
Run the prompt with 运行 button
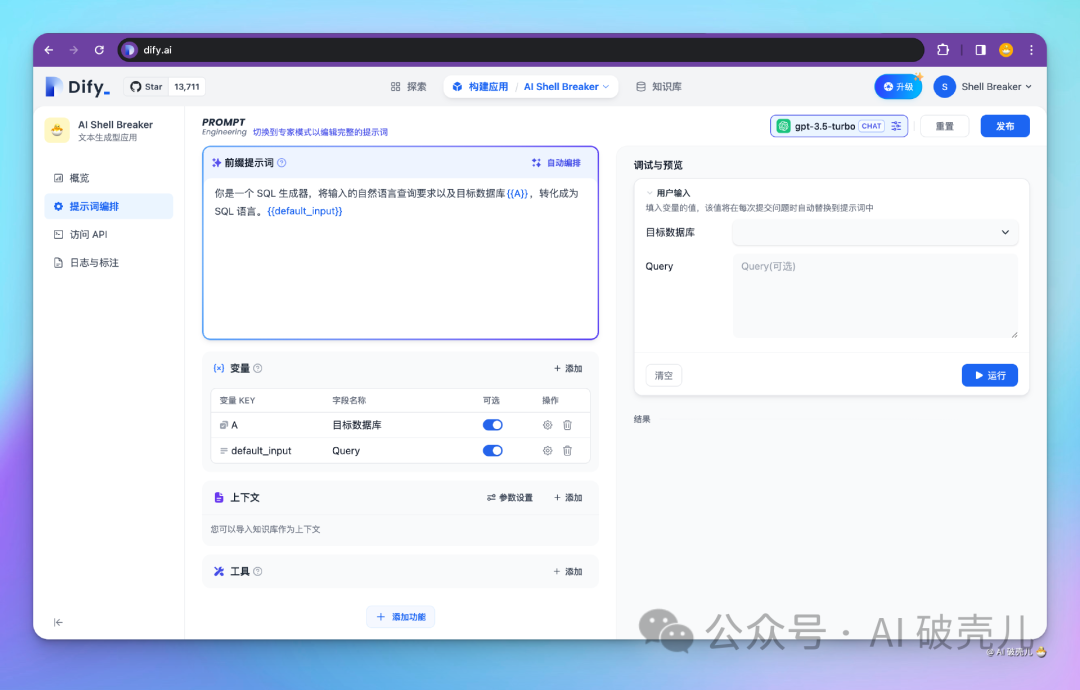pos(989,375)
